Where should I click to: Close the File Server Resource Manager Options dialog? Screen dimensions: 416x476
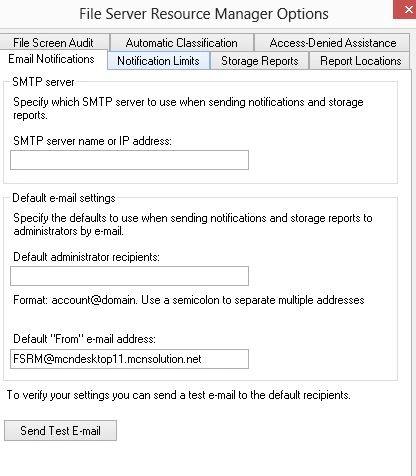coord(406,9)
